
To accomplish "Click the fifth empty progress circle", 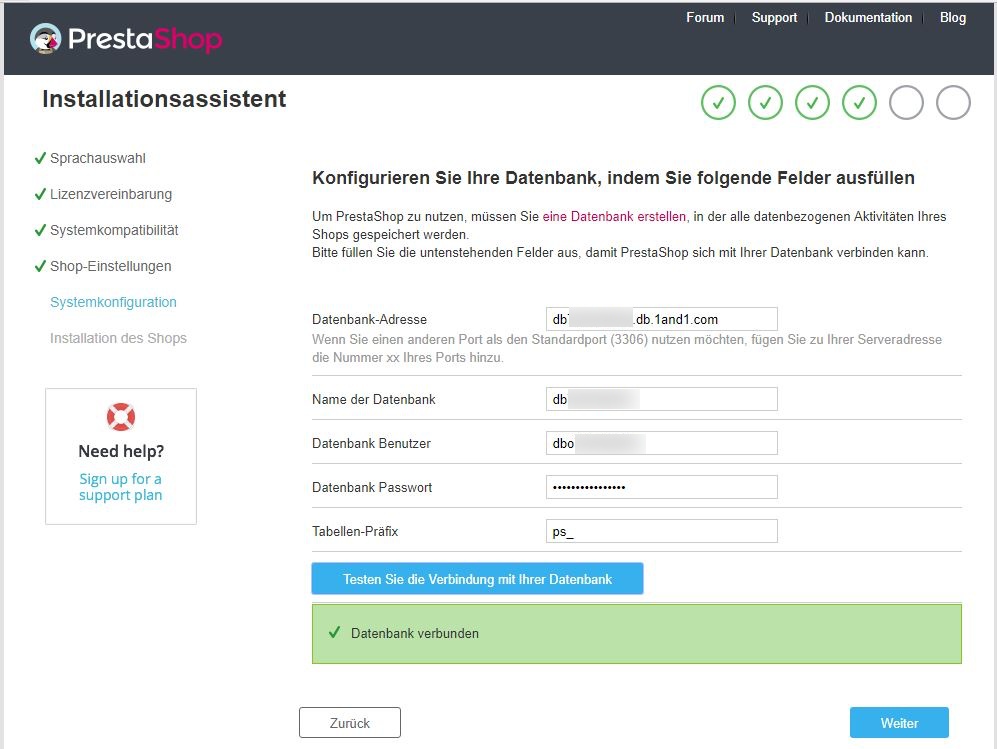I will pos(906,102).
